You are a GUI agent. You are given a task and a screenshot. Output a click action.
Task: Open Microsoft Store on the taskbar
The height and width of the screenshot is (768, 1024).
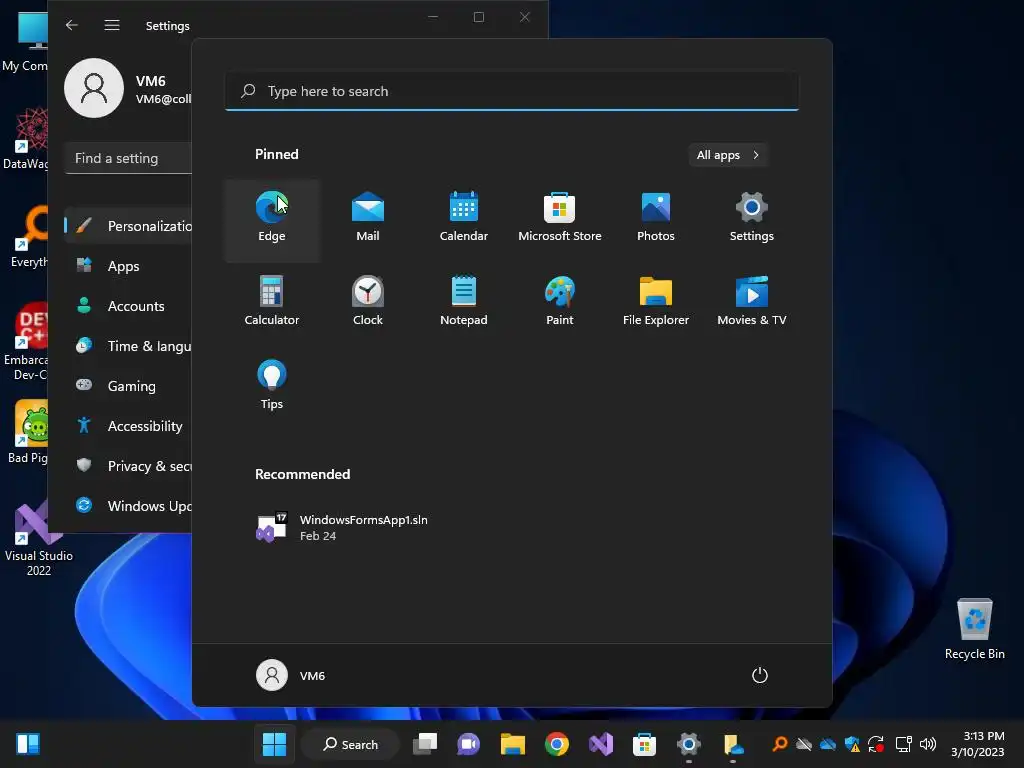point(645,744)
